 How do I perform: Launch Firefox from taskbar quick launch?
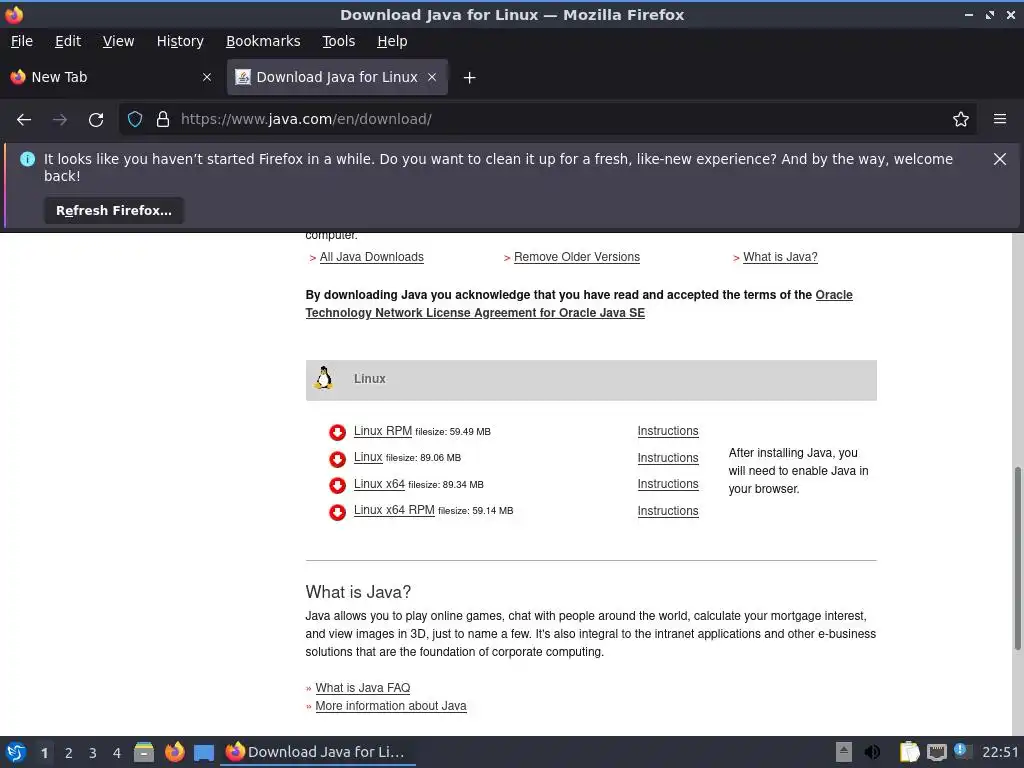[x=174, y=752]
